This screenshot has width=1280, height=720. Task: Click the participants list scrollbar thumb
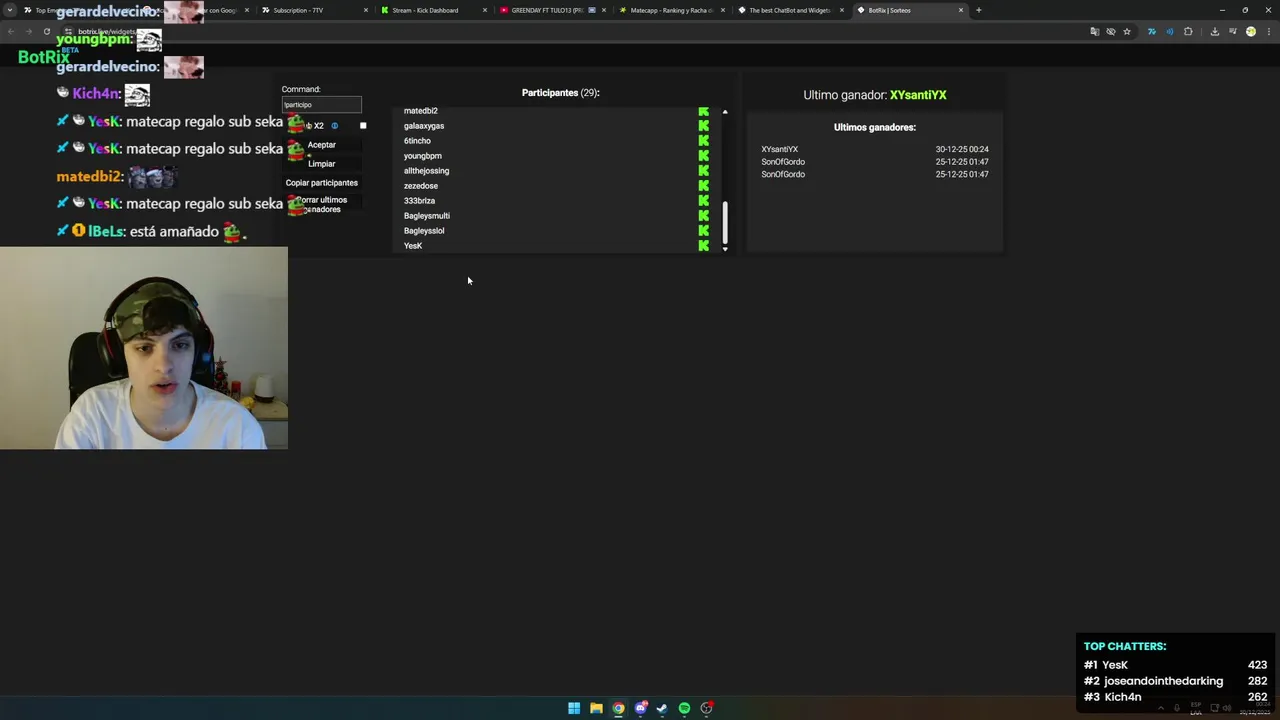(x=725, y=222)
